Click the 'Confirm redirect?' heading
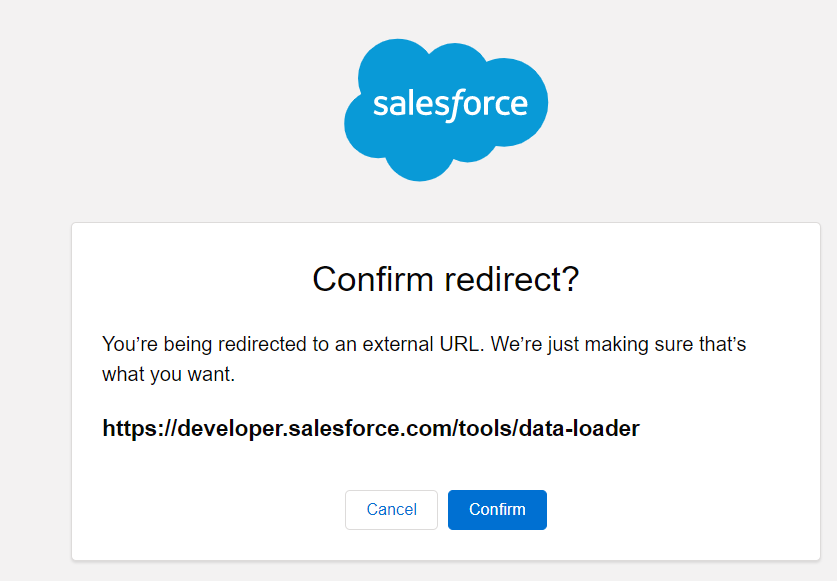Viewport: 837px width, 581px height. (445, 279)
